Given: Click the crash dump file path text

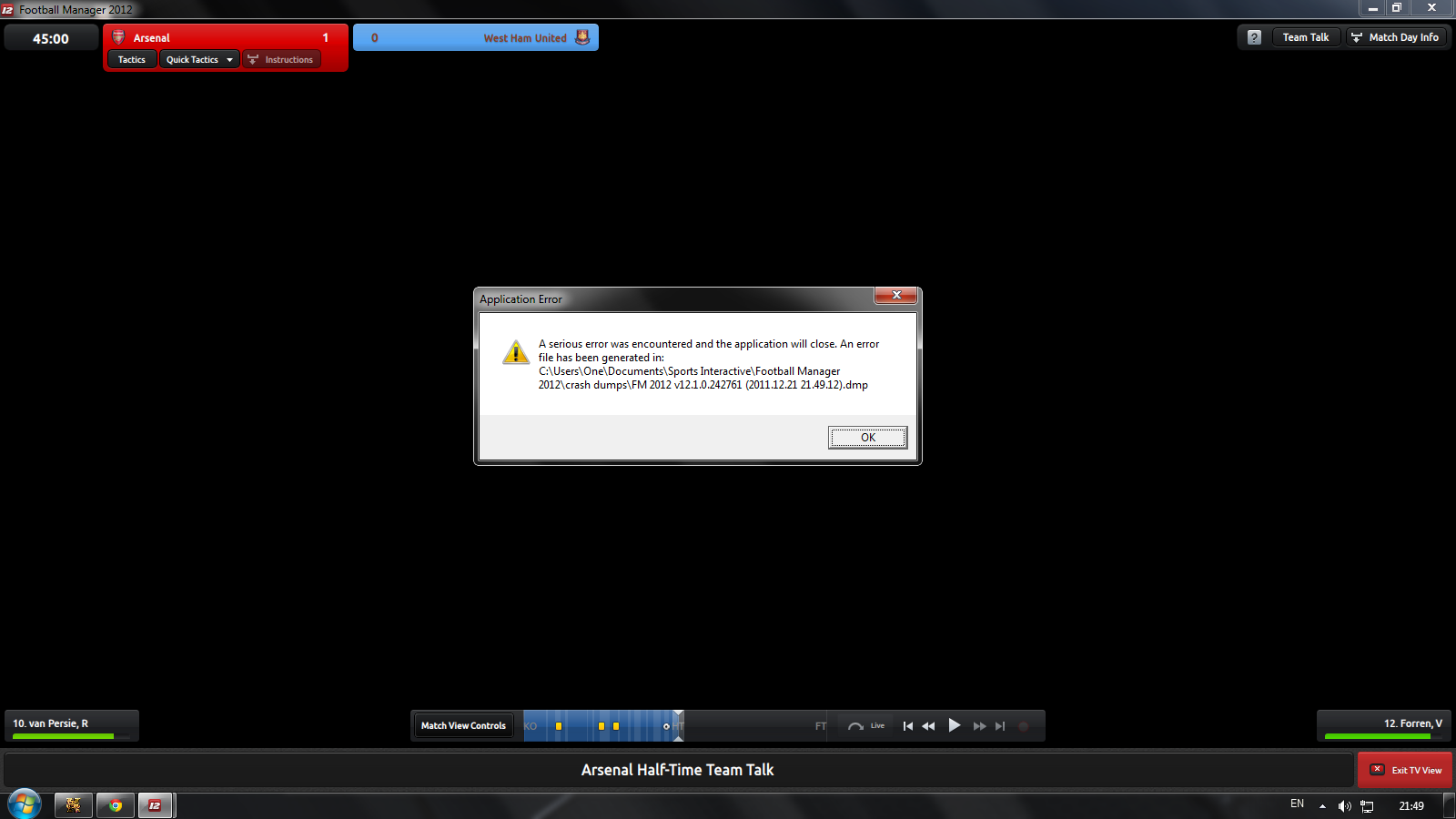Looking at the screenshot, I should [703, 378].
